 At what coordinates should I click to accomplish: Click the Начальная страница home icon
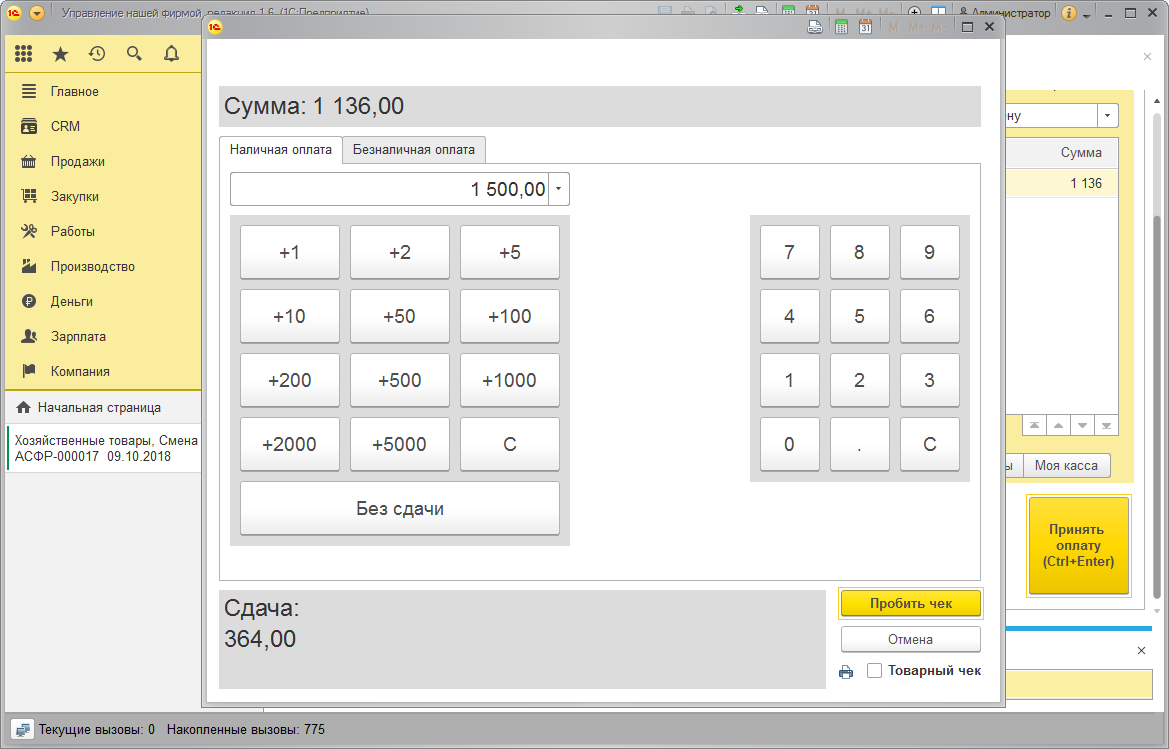[x=24, y=408]
